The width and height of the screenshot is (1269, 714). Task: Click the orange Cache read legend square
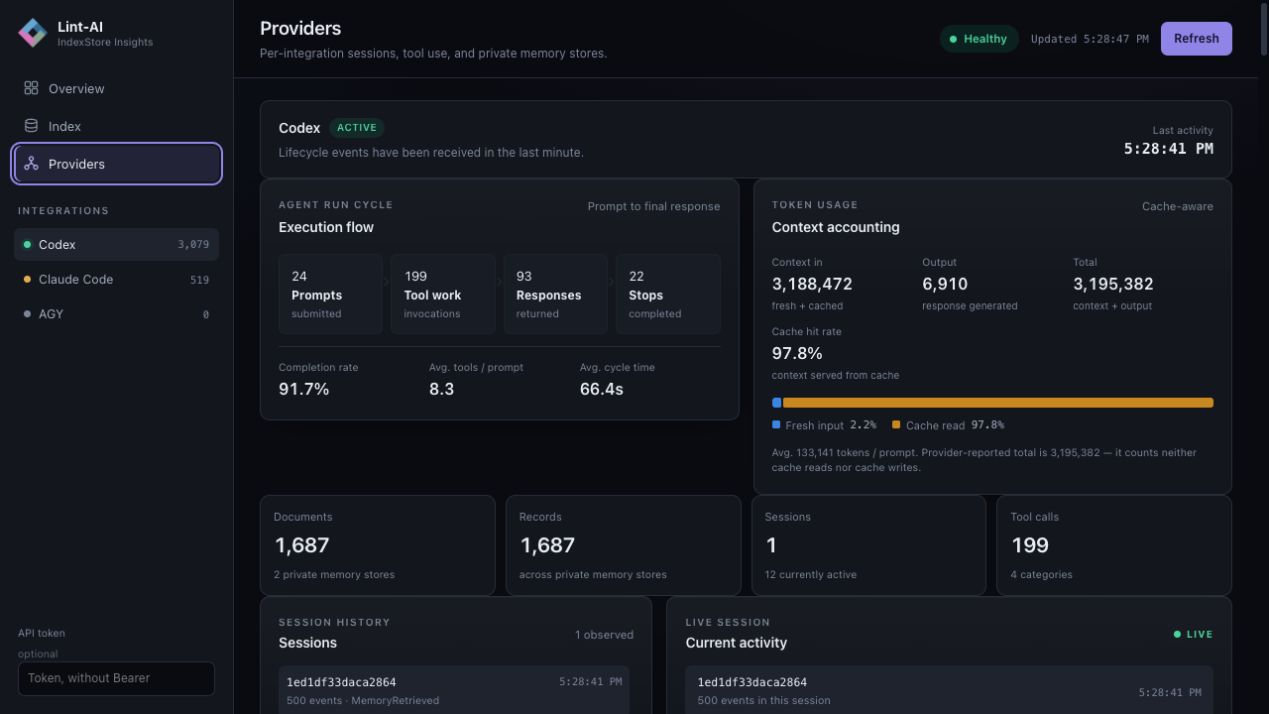pos(896,425)
